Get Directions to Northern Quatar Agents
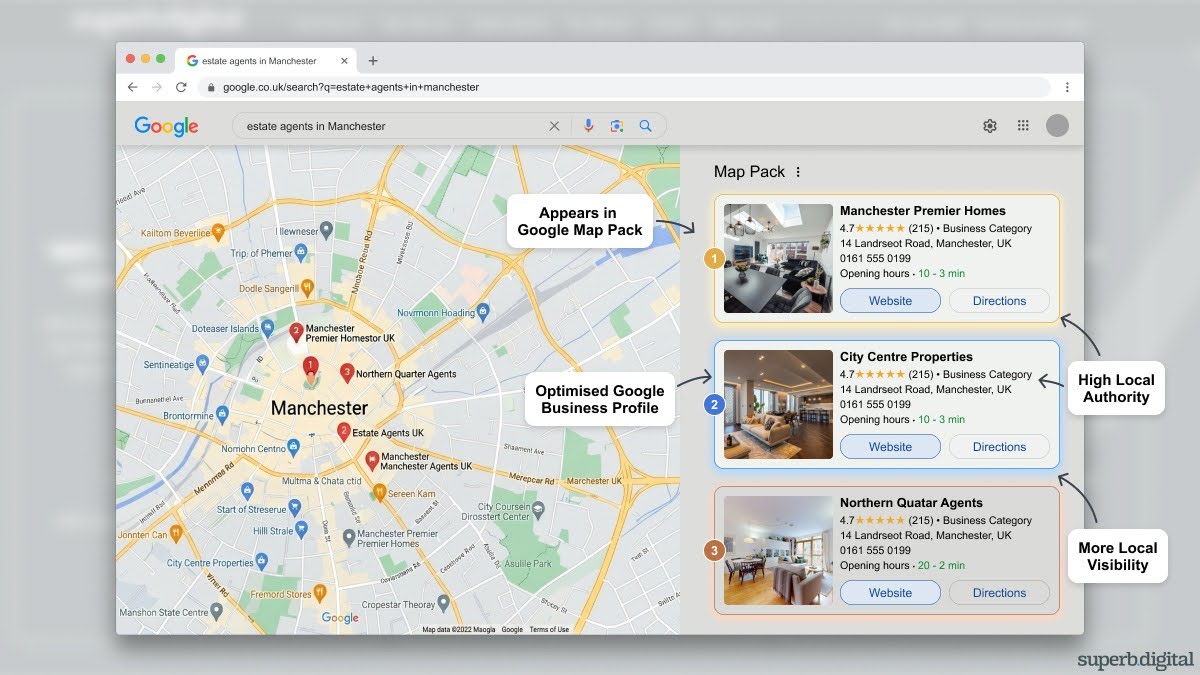Screen dimensions: 1200x675 click(x=999, y=593)
